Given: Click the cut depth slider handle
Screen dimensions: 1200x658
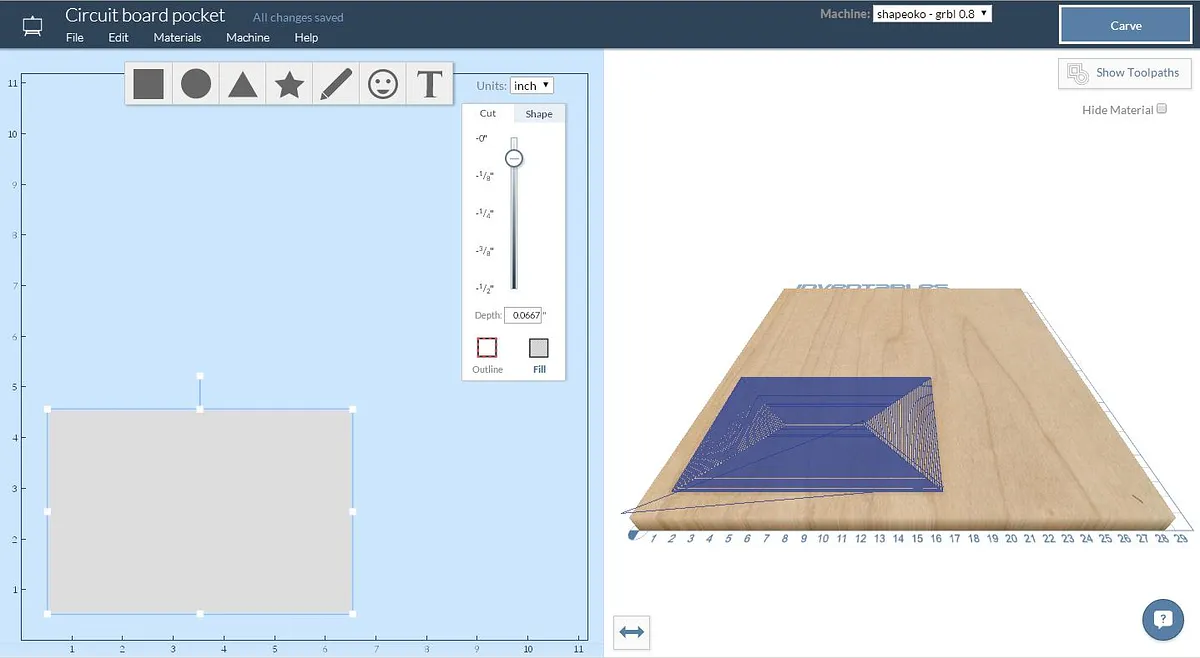Looking at the screenshot, I should point(514,159).
